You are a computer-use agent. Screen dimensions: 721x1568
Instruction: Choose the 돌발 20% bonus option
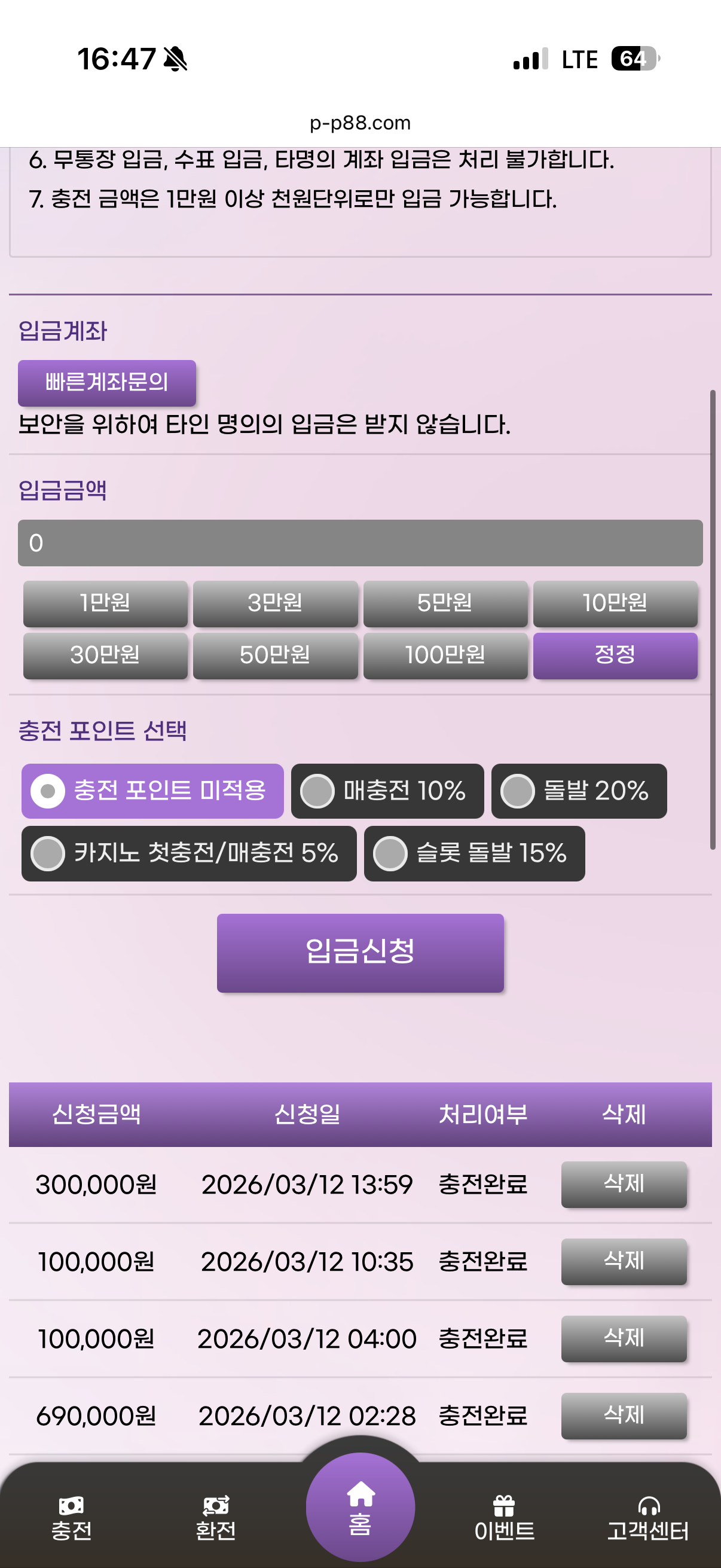(518, 791)
